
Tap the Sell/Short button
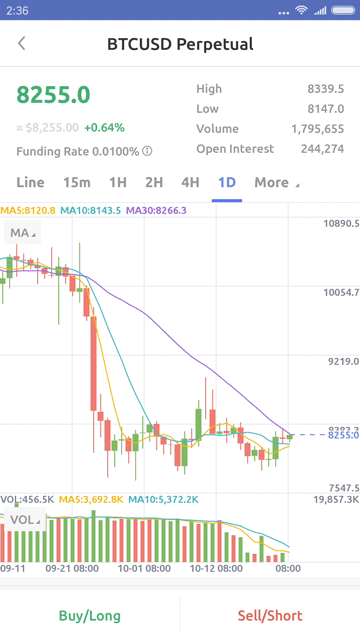click(x=270, y=616)
